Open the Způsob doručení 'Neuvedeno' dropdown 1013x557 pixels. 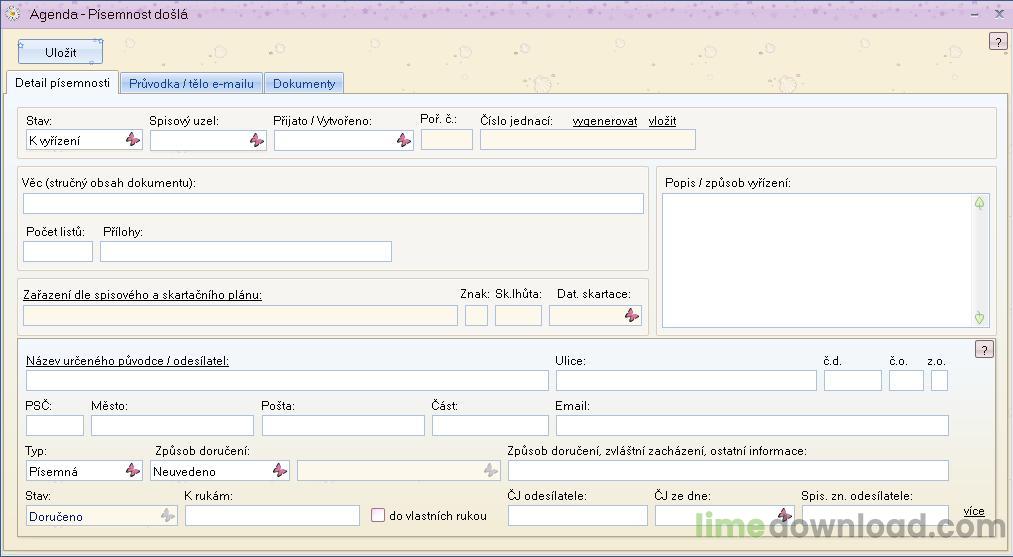pyautogui.click(x=280, y=470)
